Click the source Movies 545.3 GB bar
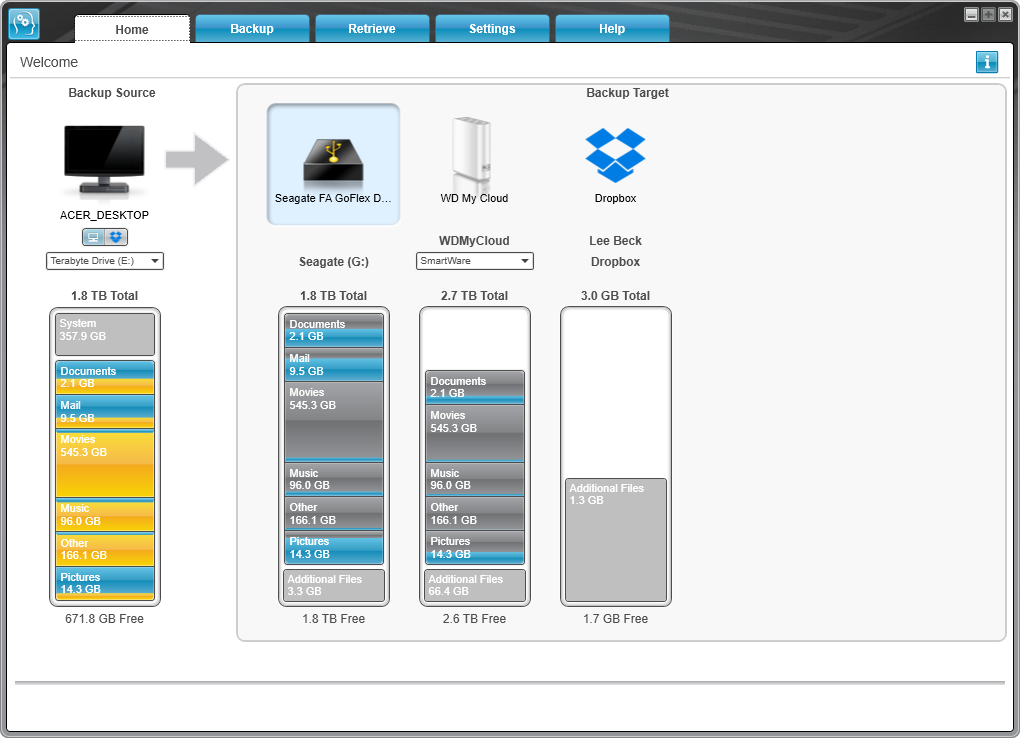This screenshot has height=738, width=1020. pos(105,464)
